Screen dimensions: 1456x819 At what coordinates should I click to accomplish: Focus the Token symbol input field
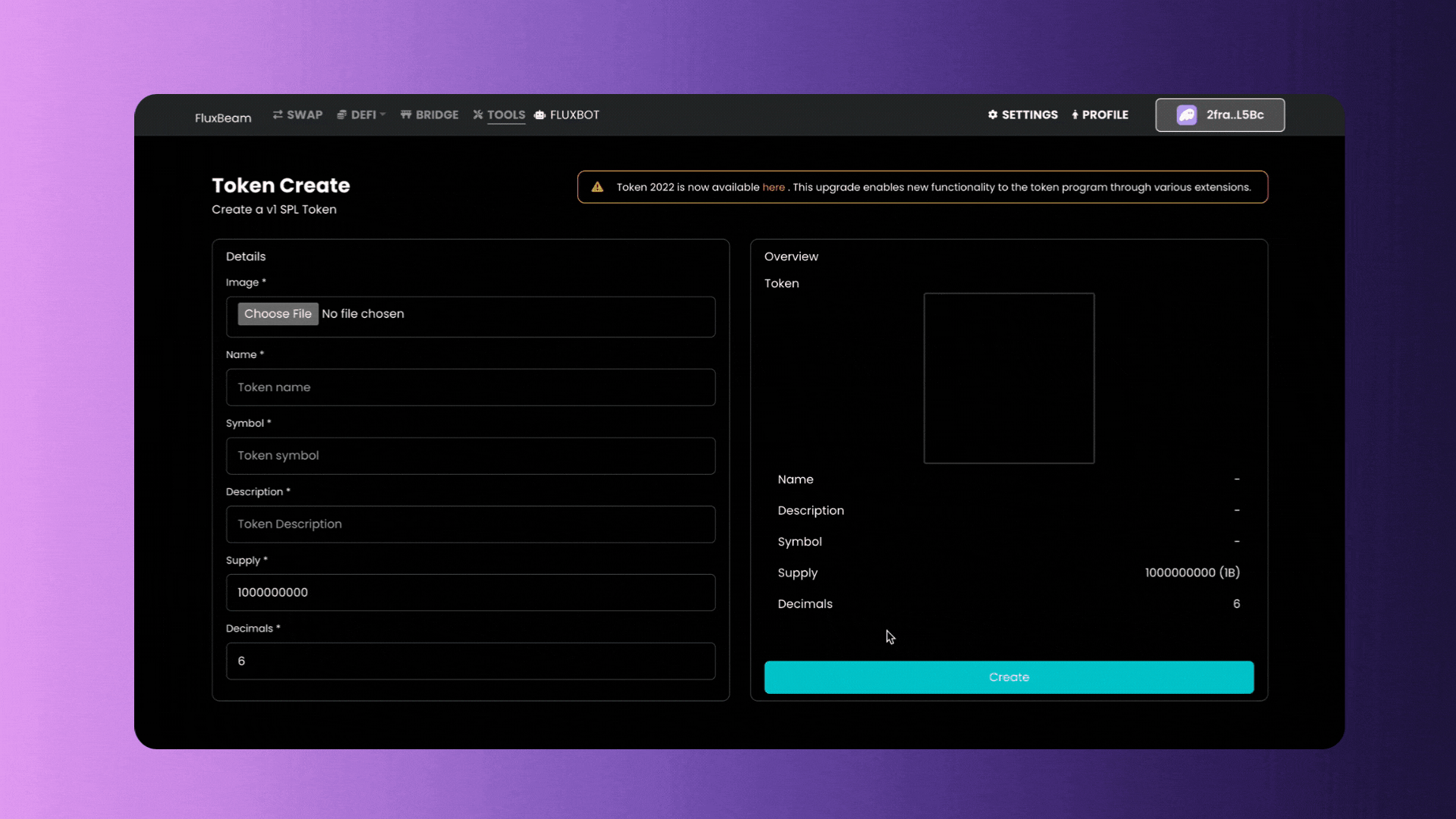(x=471, y=456)
